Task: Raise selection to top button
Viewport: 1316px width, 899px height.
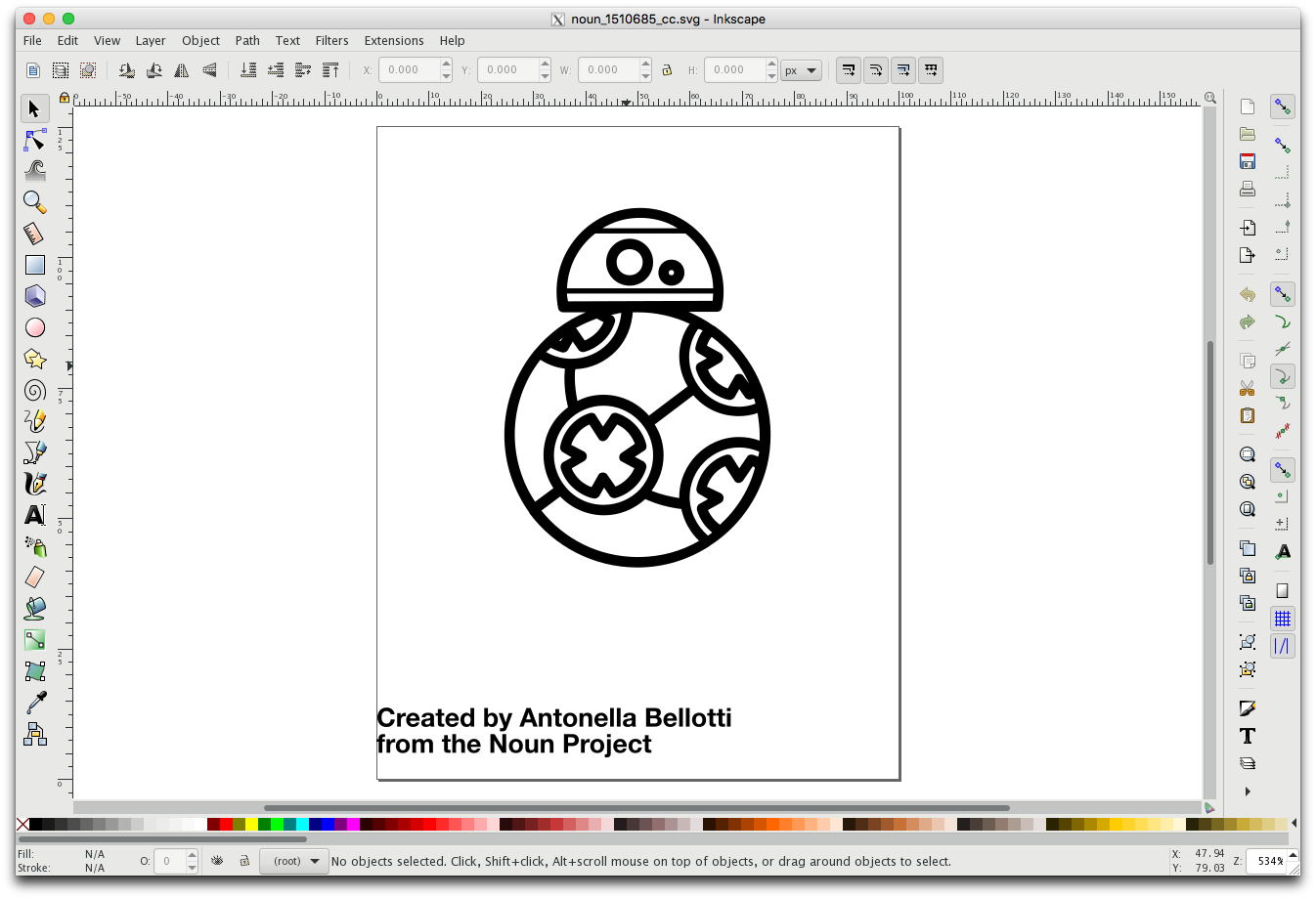Action: [330, 69]
